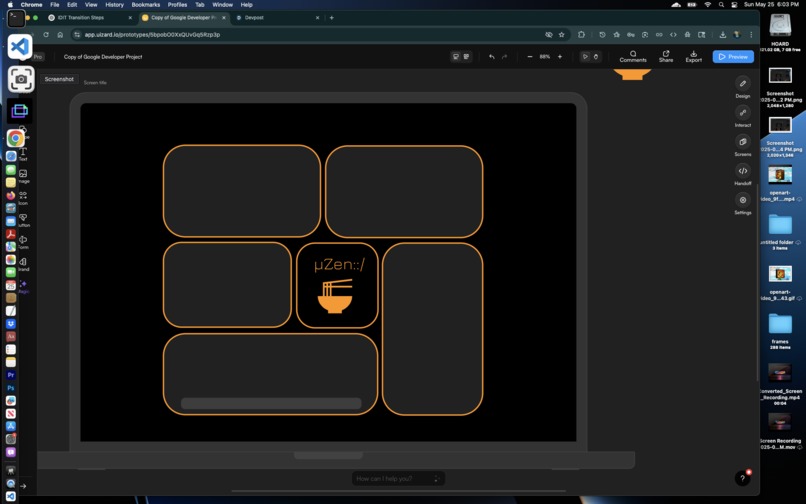
Task: Select the Form tool in left toolbar
Action: tap(23, 242)
